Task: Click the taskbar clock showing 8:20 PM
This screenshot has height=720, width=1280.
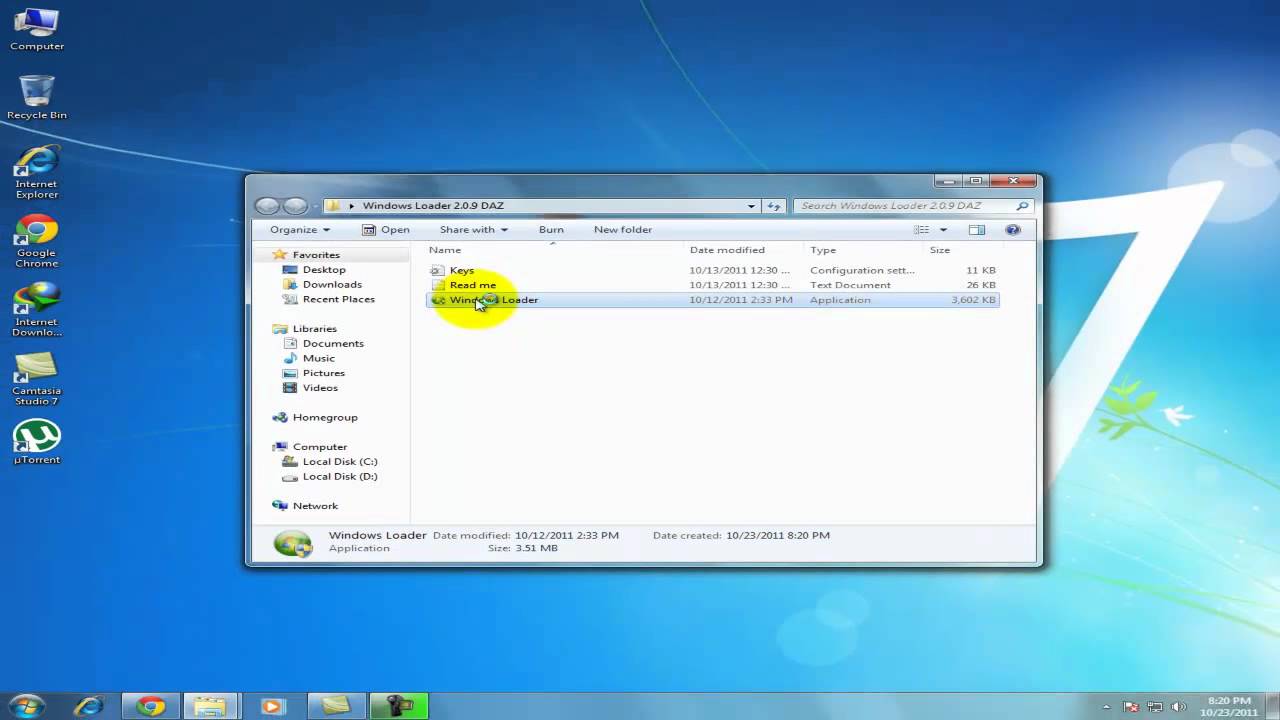Action: (1229, 707)
